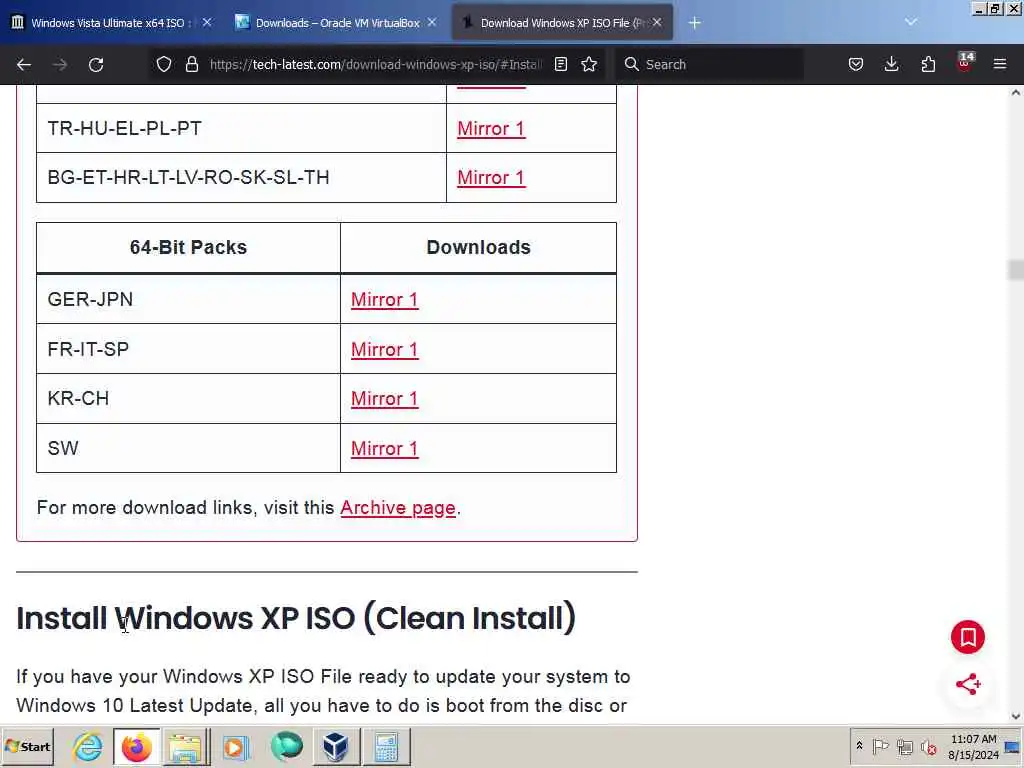
Task: Open Mirror 1 for SW 64-bit pack
Action: [x=385, y=449]
